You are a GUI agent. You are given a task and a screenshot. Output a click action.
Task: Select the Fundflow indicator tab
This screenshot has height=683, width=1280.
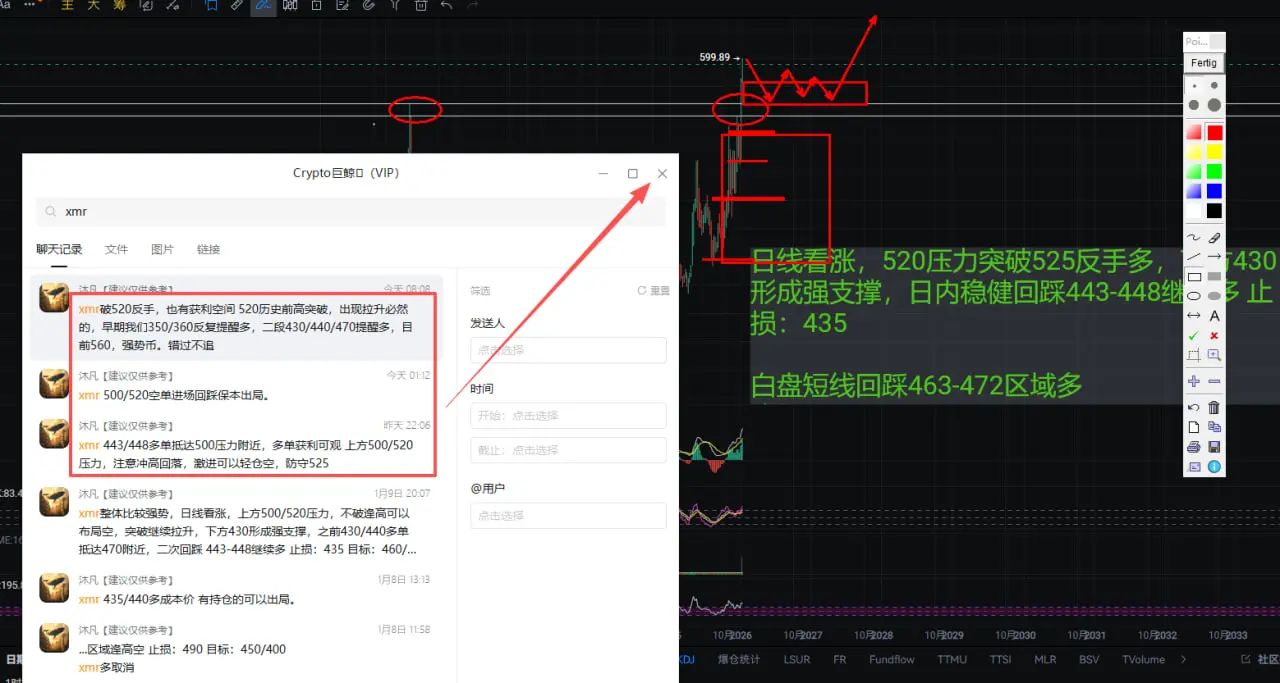(x=892, y=660)
